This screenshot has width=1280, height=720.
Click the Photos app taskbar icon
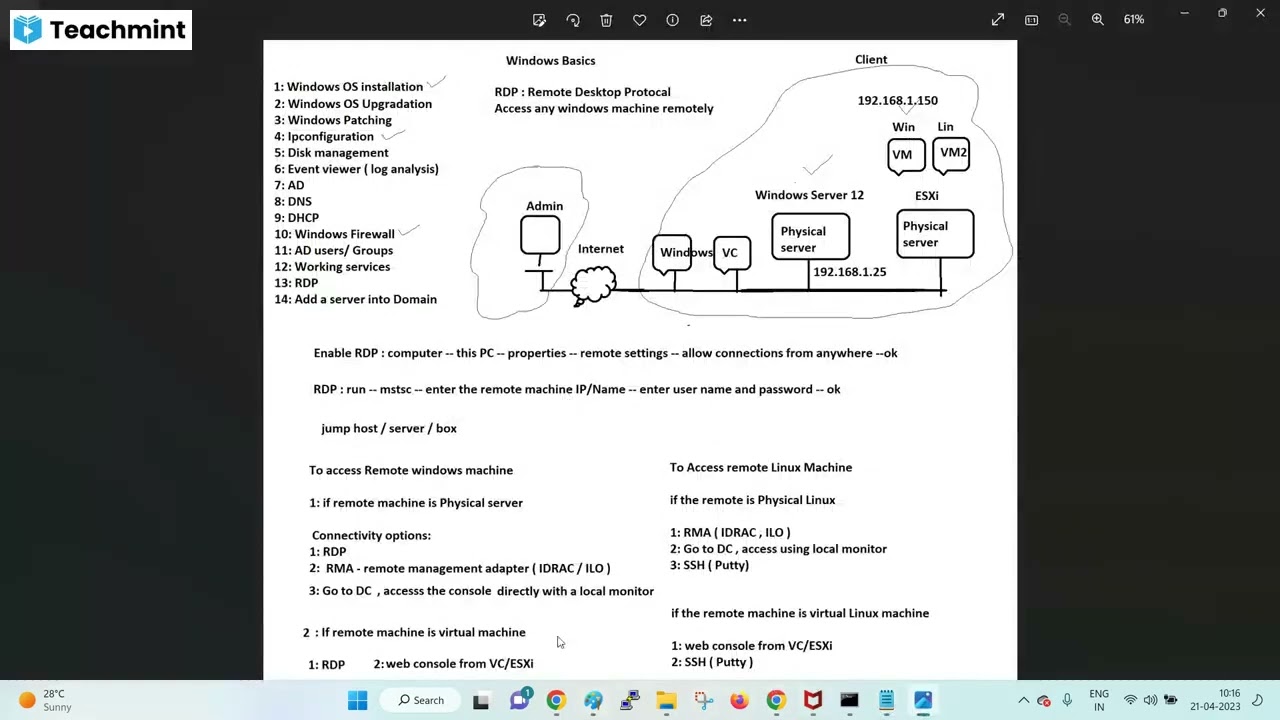(x=923, y=700)
